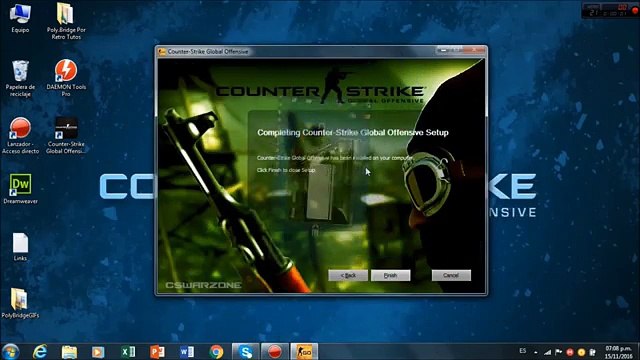Viewport: 640px width, 360px height.
Task: Select the CS:GO installer taskbar button
Action: 304,351
